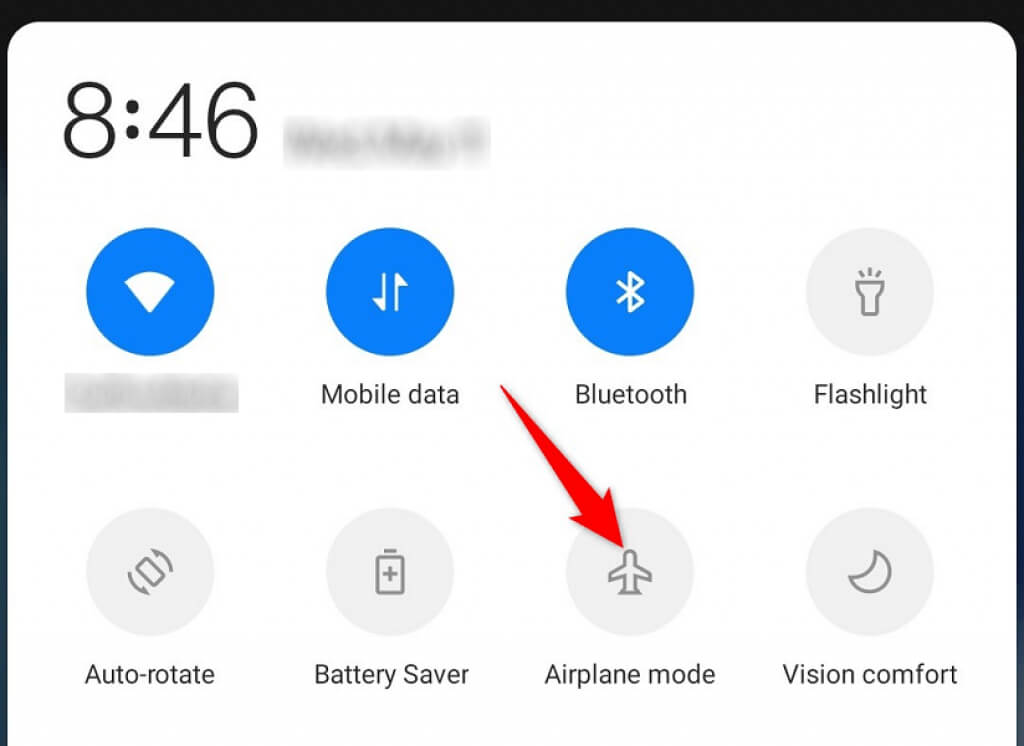
Task: Turn off the Wi-Fi toggle
Action: [150, 291]
